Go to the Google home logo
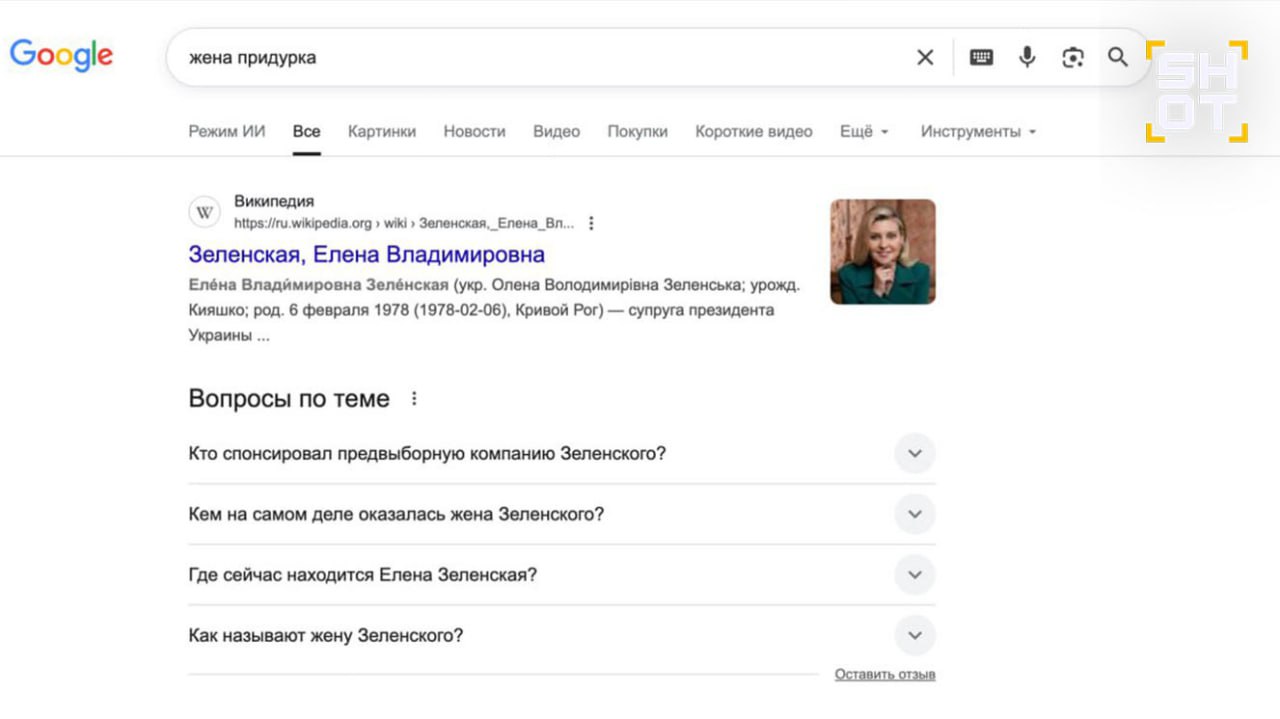The height and width of the screenshot is (719, 1280). click(61, 56)
